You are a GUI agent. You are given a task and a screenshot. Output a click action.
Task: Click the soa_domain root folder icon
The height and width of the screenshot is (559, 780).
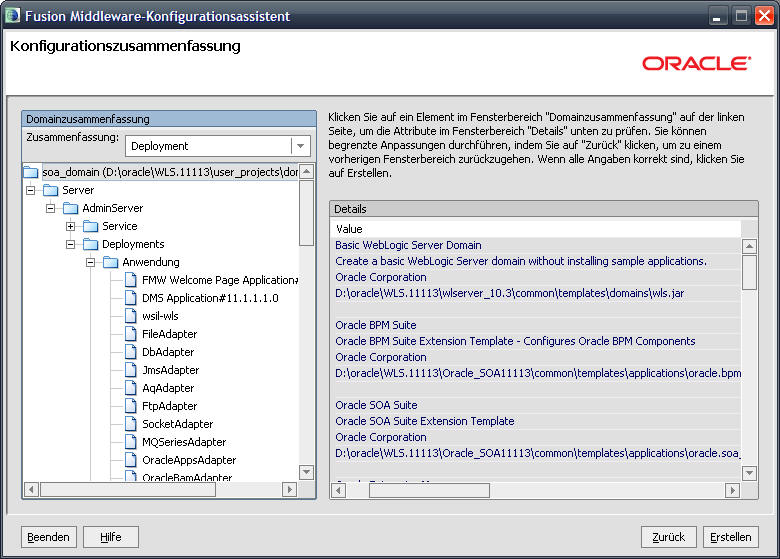[31, 172]
